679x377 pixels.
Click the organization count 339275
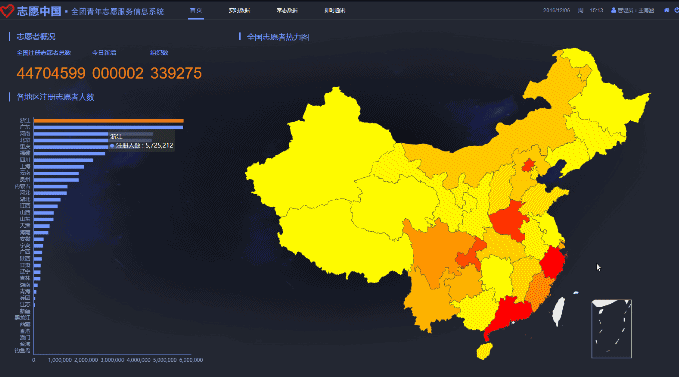coord(176,73)
